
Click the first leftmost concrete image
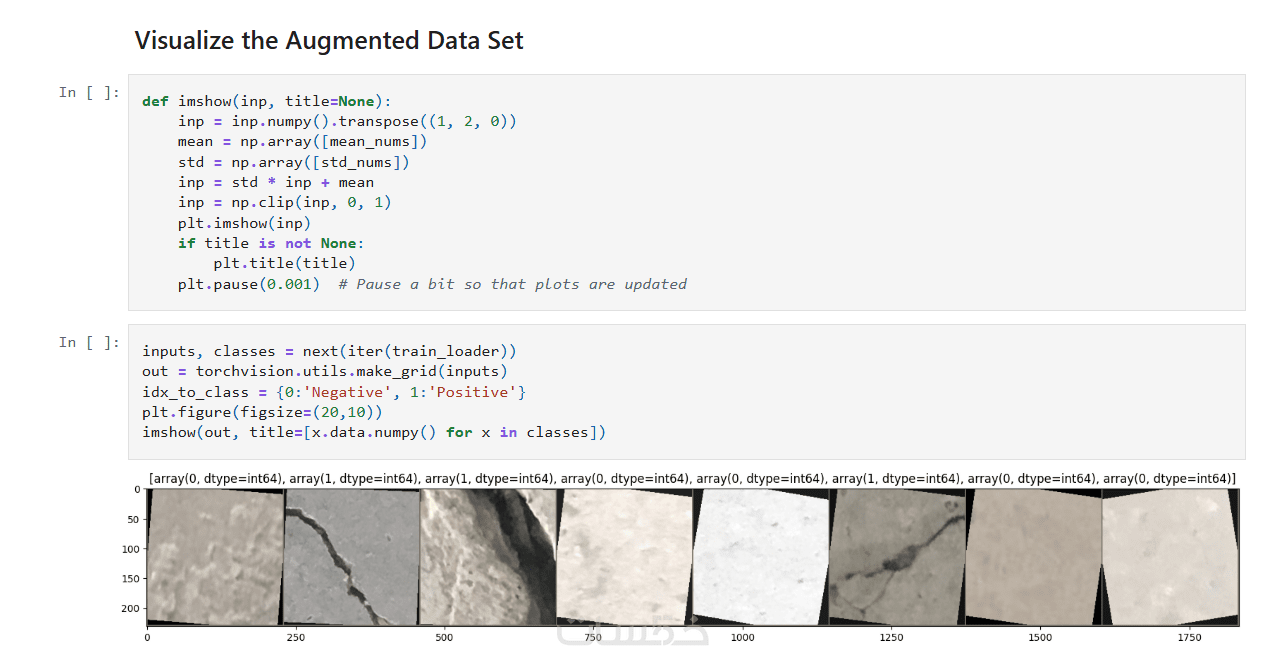215,558
